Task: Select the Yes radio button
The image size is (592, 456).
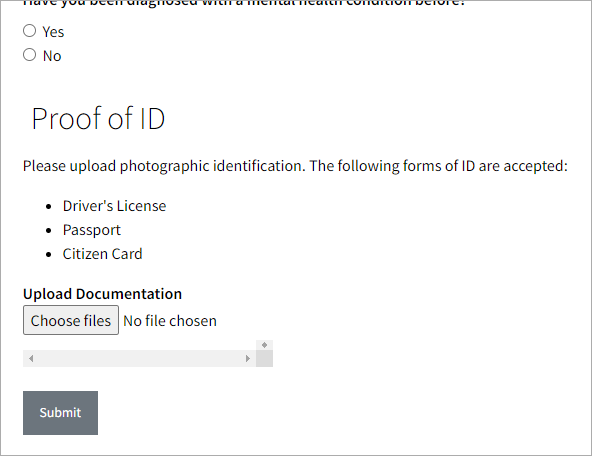Action: tap(29, 31)
